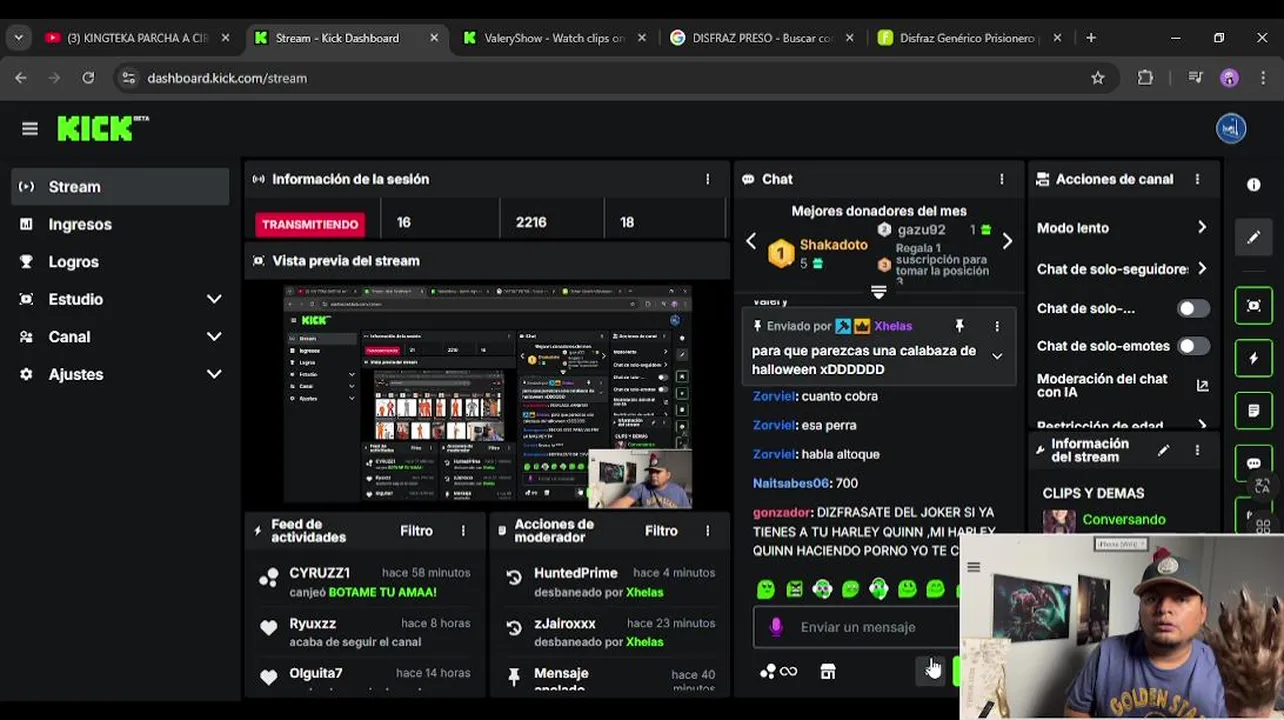
Task: Click the Conversando category link
Action: pyautogui.click(x=1124, y=520)
